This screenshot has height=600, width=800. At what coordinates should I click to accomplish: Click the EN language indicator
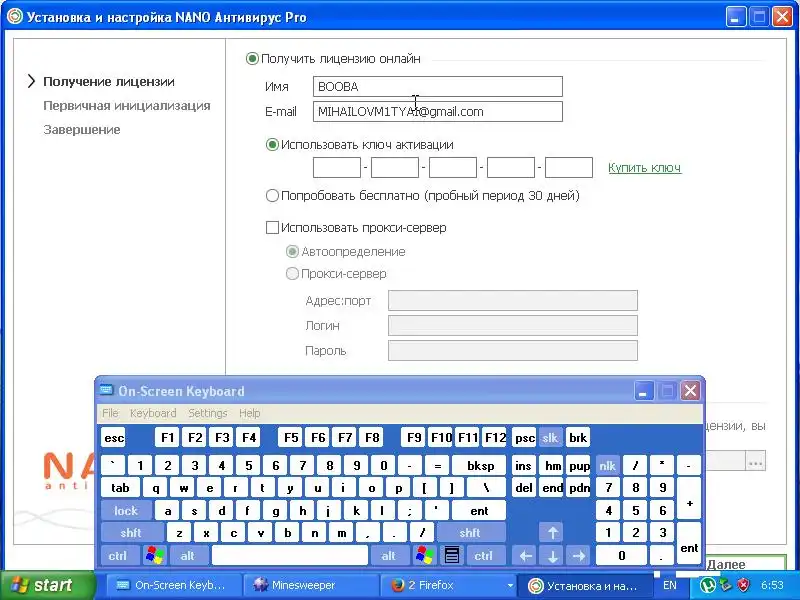[x=670, y=585]
